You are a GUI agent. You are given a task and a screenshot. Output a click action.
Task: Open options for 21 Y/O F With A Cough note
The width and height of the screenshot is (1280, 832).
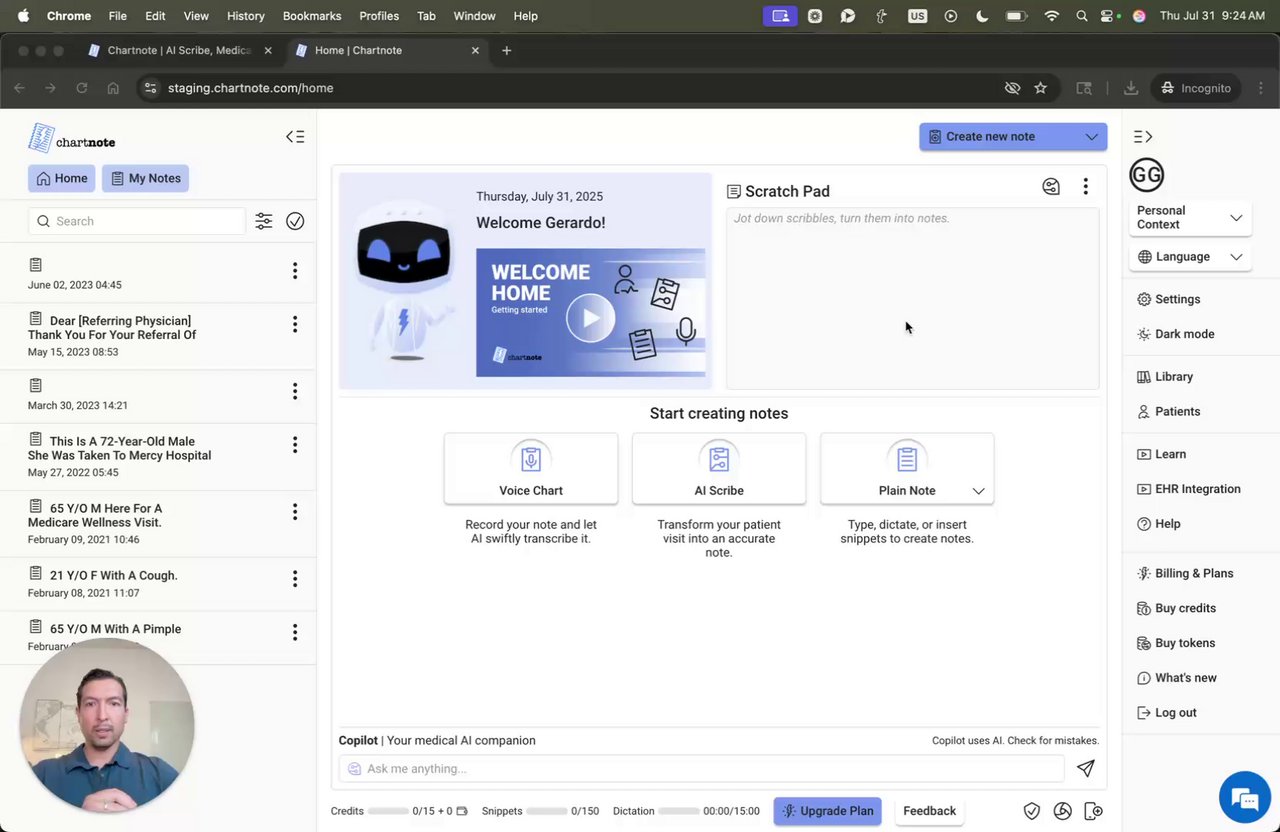(x=295, y=579)
